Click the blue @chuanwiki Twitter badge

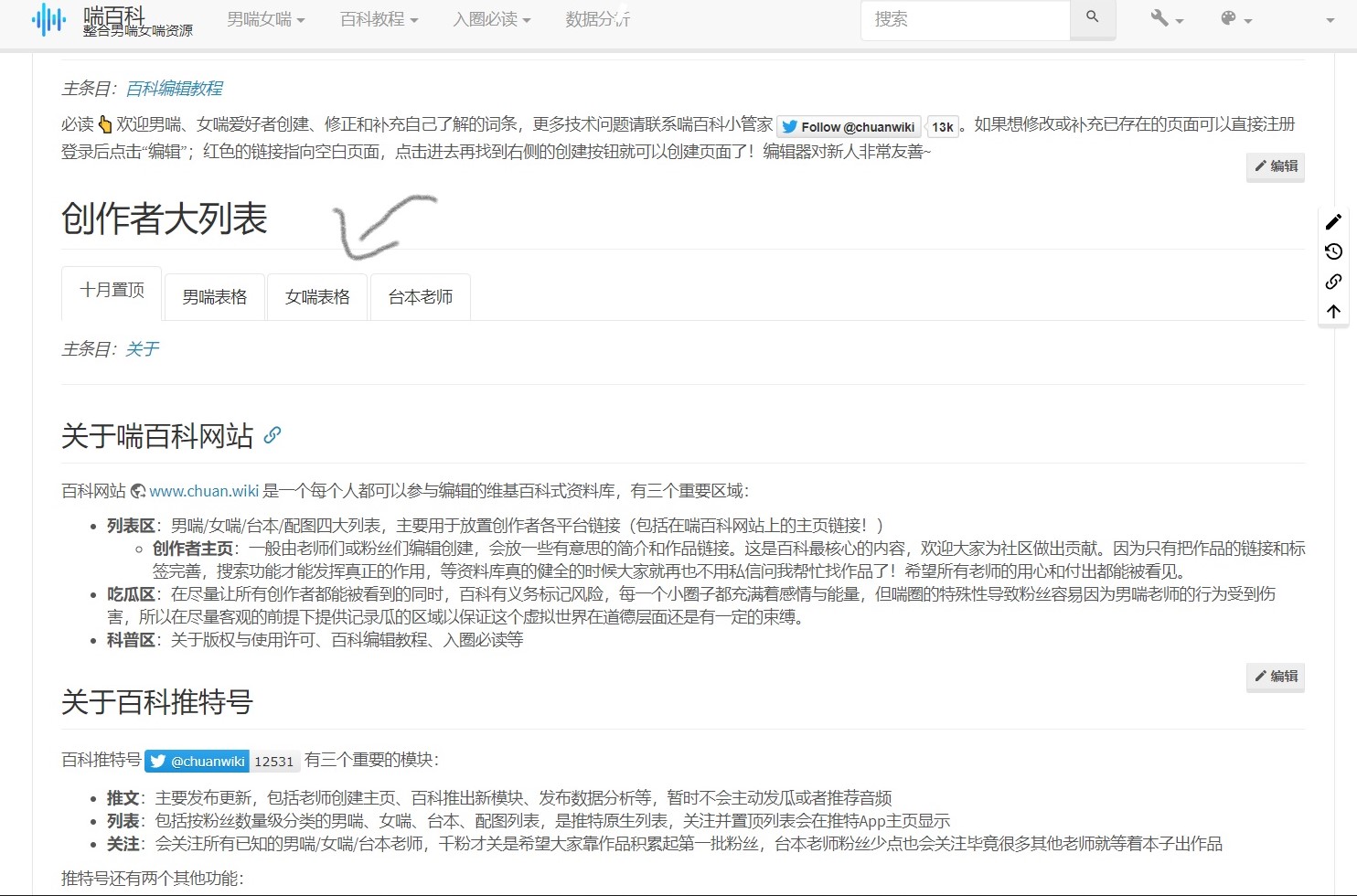tap(197, 761)
